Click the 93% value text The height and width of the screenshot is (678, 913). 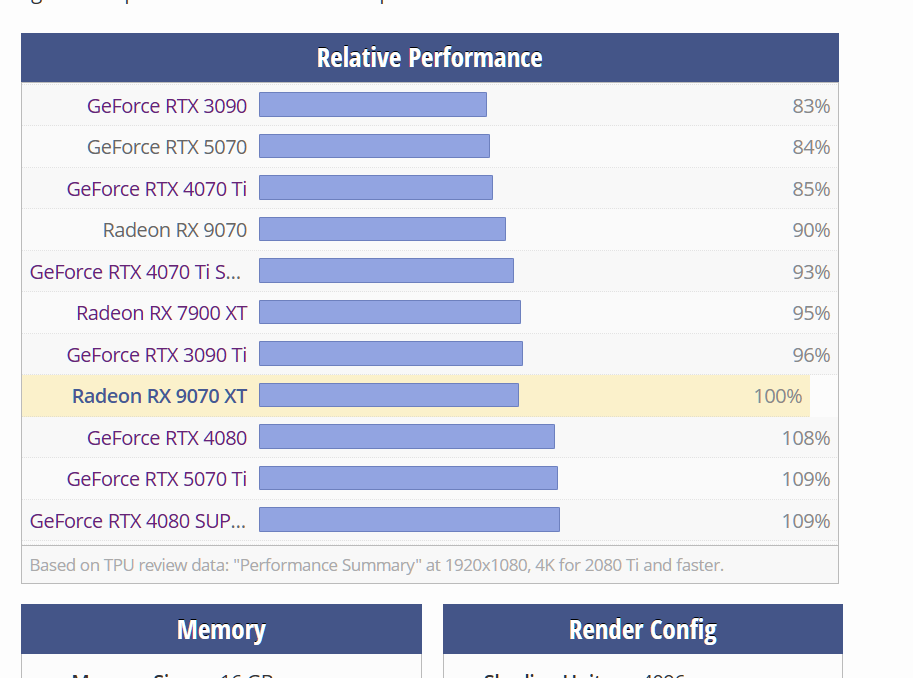pos(811,272)
